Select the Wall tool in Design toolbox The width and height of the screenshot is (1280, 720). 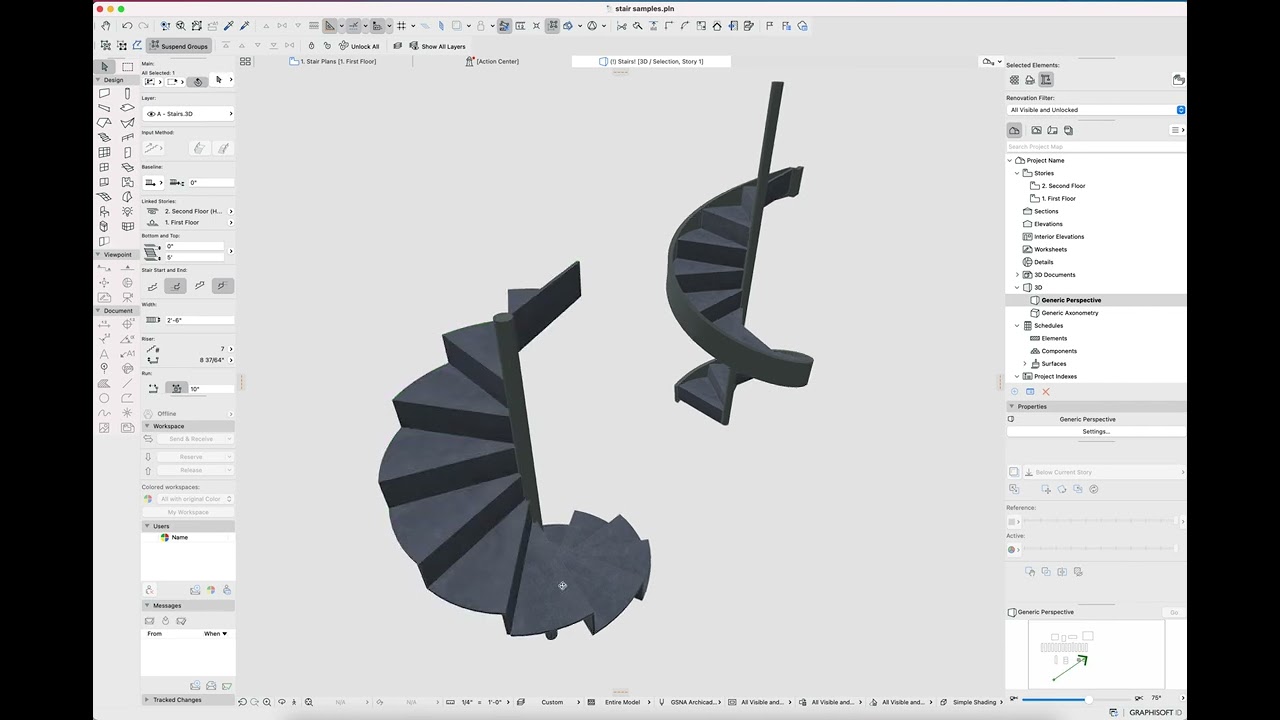coord(104,93)
